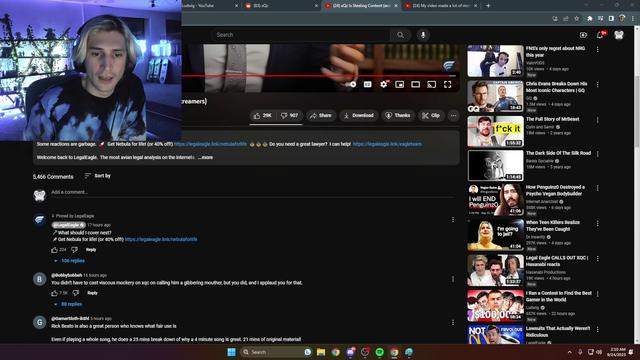This screenshot has width=640, height=360.
Task: Switch to theater mode
Action: pyautogui.click(x=416, y=84)
